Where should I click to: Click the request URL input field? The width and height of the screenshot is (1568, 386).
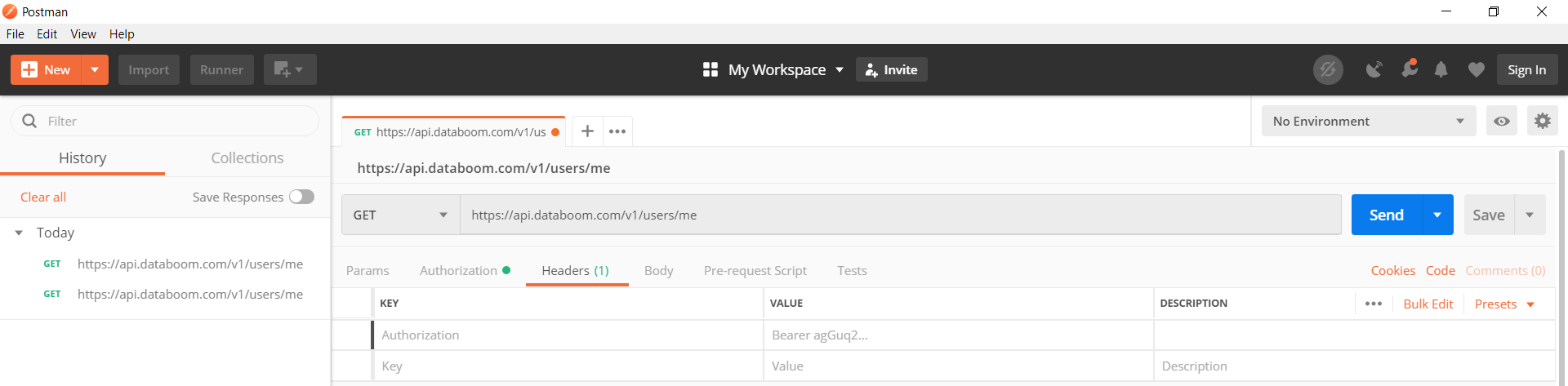[901, 215]
